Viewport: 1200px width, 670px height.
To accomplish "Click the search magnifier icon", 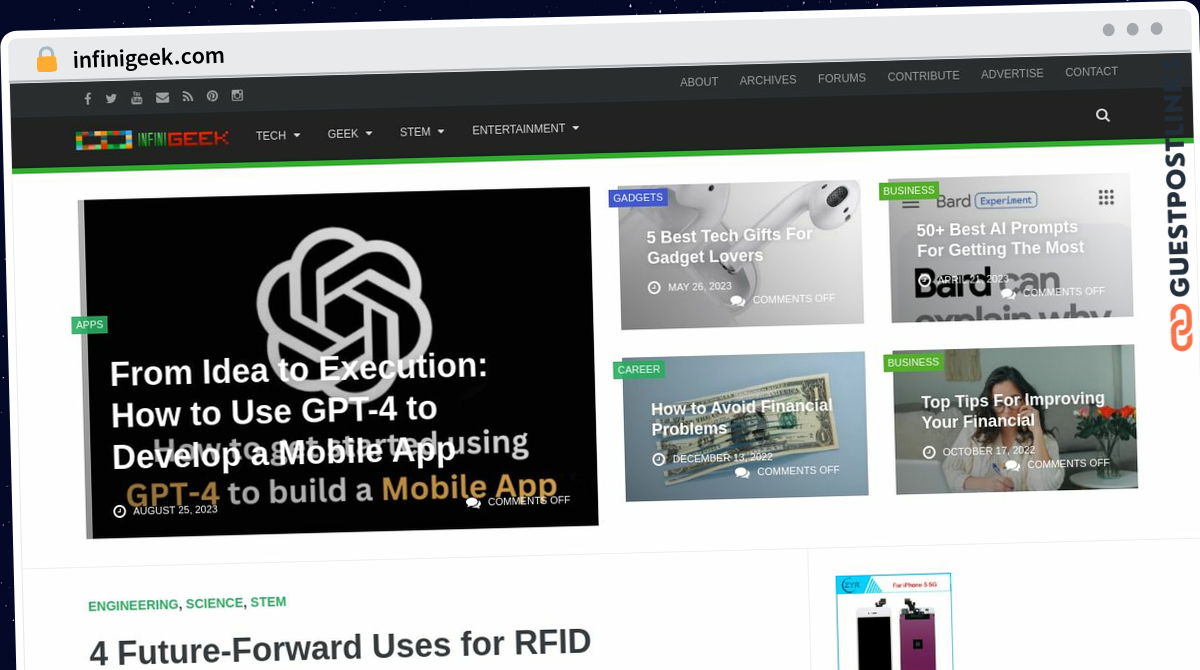I will (x=1103, y=115).
